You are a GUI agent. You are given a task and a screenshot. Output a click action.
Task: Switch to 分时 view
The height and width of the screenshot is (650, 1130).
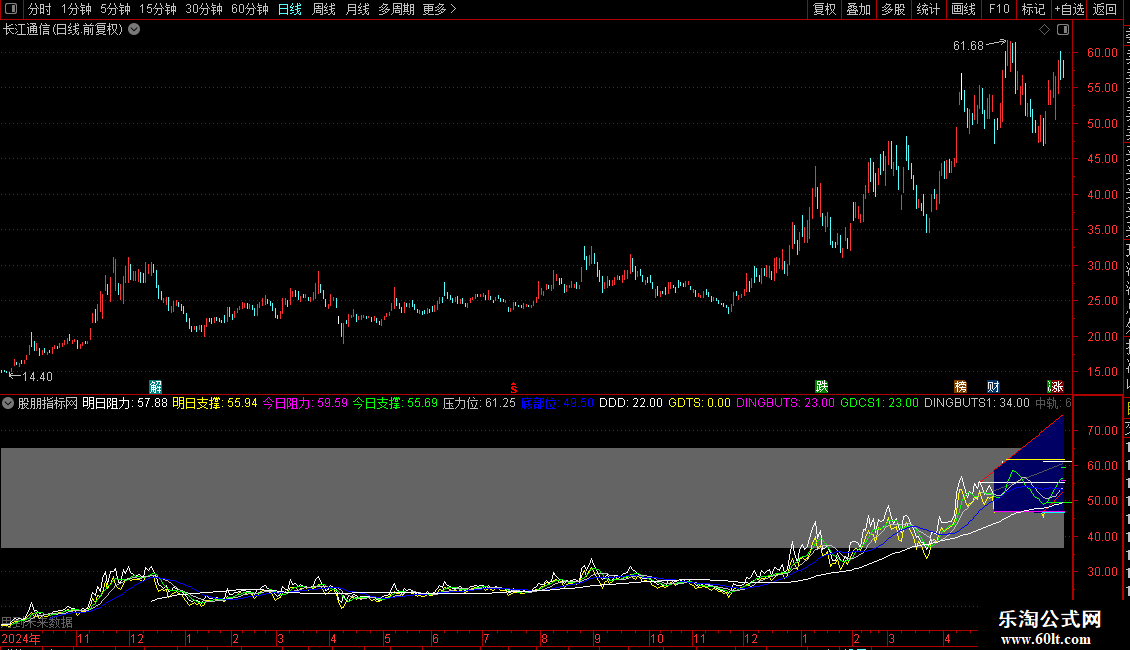point(40,9)
